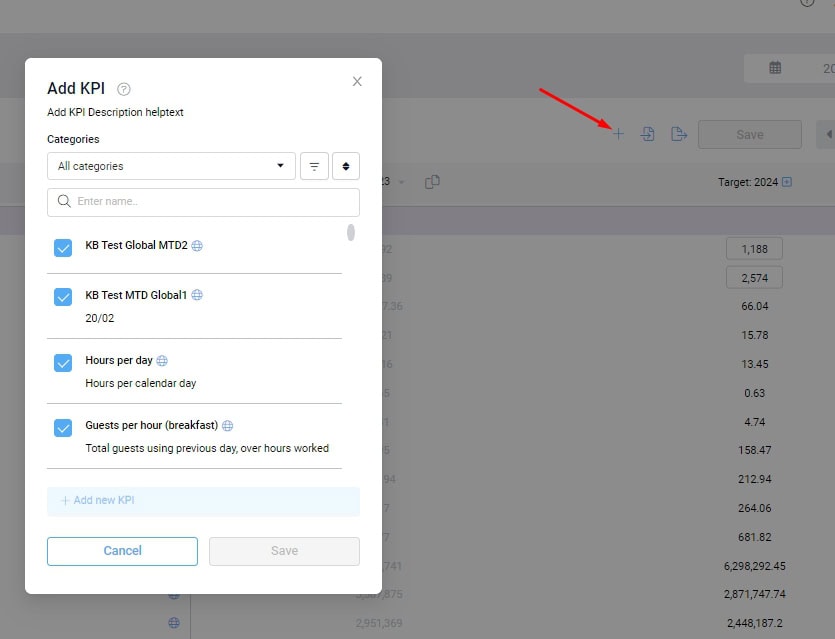Click the help icon next to Add KPI

124,89
